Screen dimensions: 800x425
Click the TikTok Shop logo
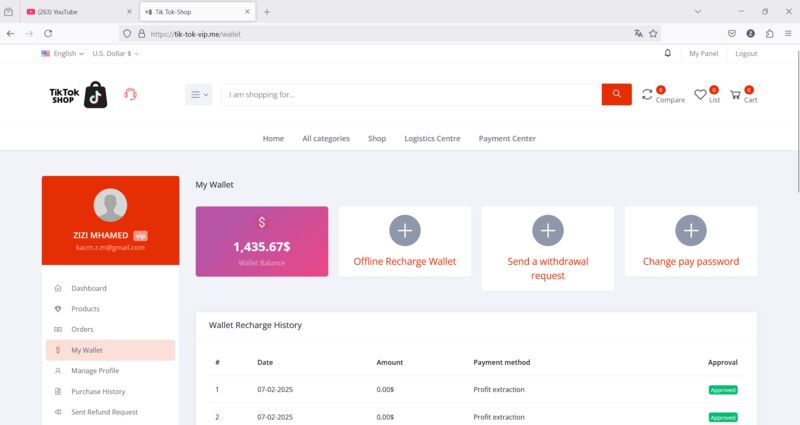[78, 95]
